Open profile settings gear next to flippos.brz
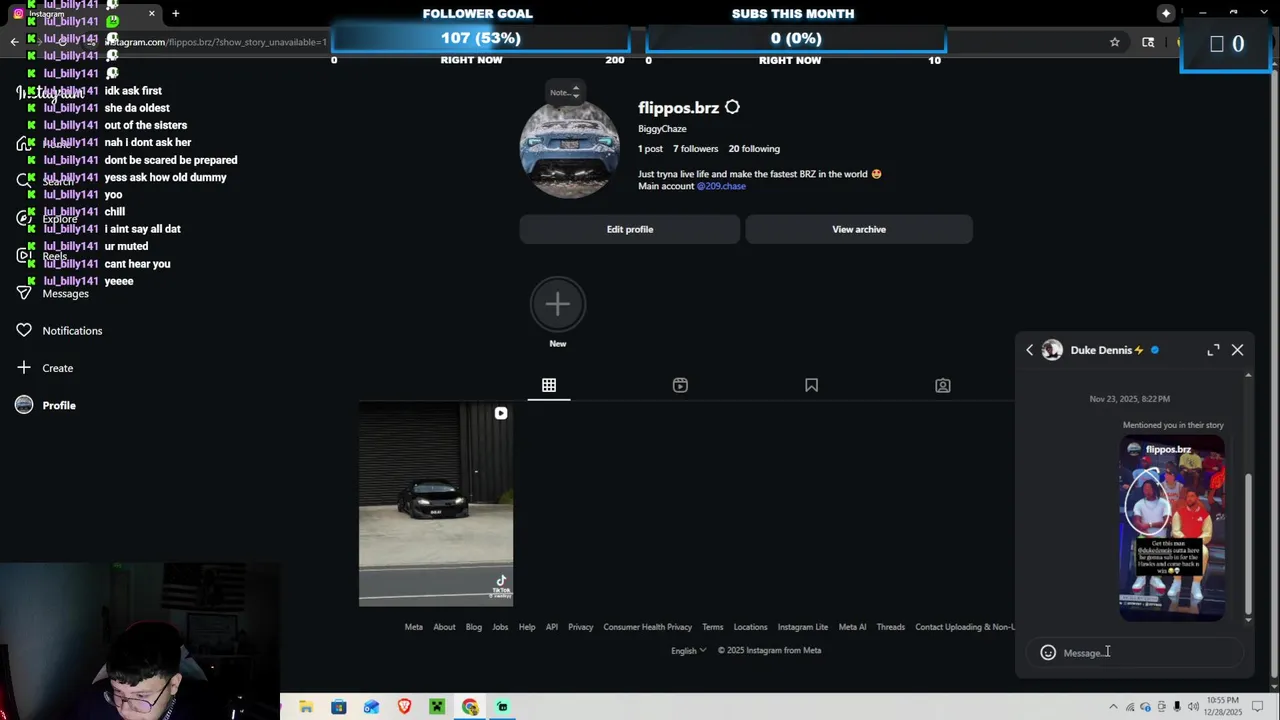 coord(732,107)
